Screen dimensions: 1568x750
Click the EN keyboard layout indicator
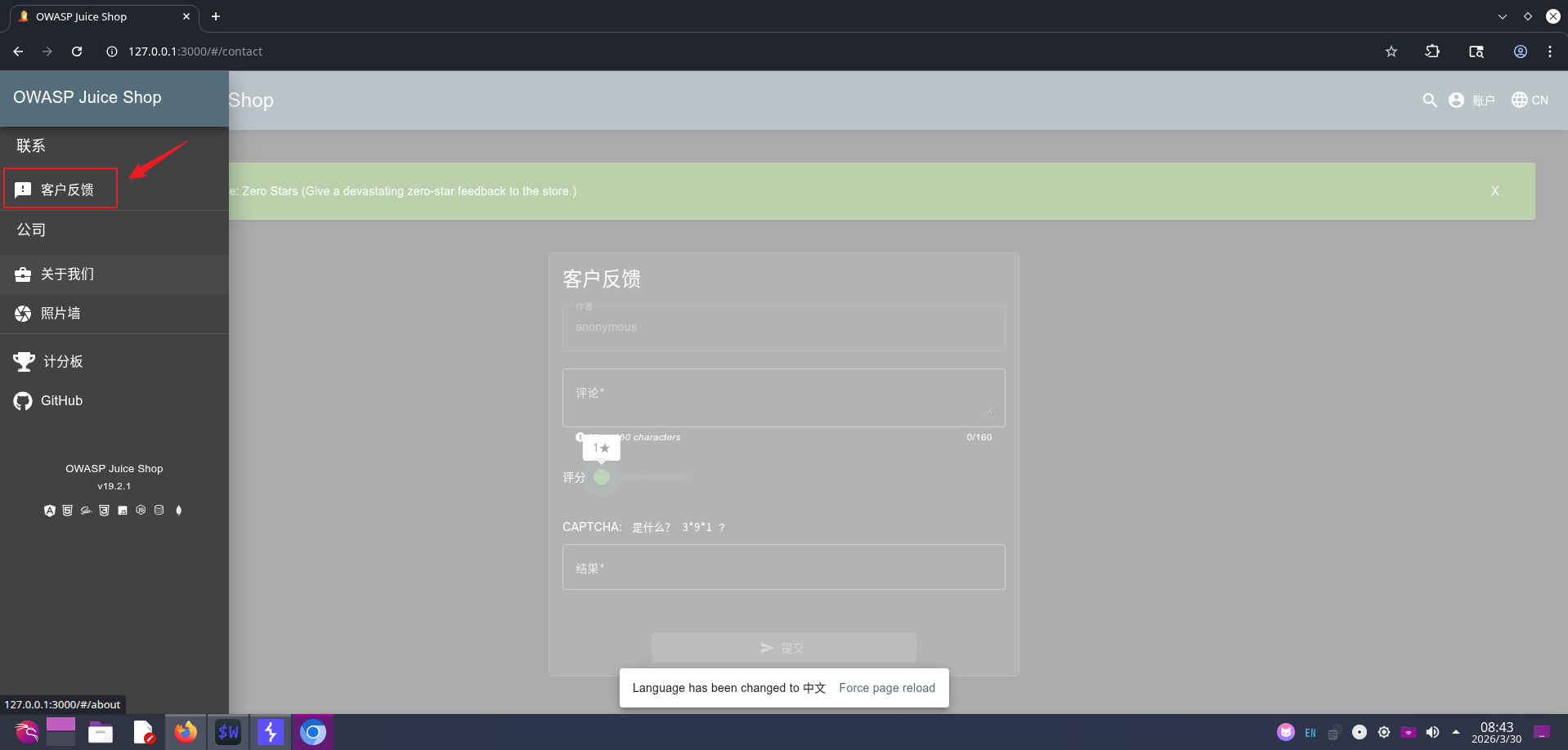pyautogui.click(x=1310, y=733)
